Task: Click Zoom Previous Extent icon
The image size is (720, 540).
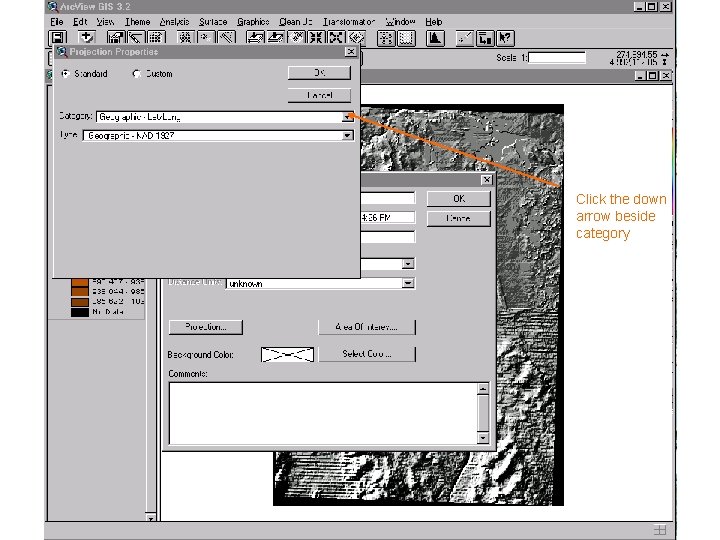Action: 357,38
